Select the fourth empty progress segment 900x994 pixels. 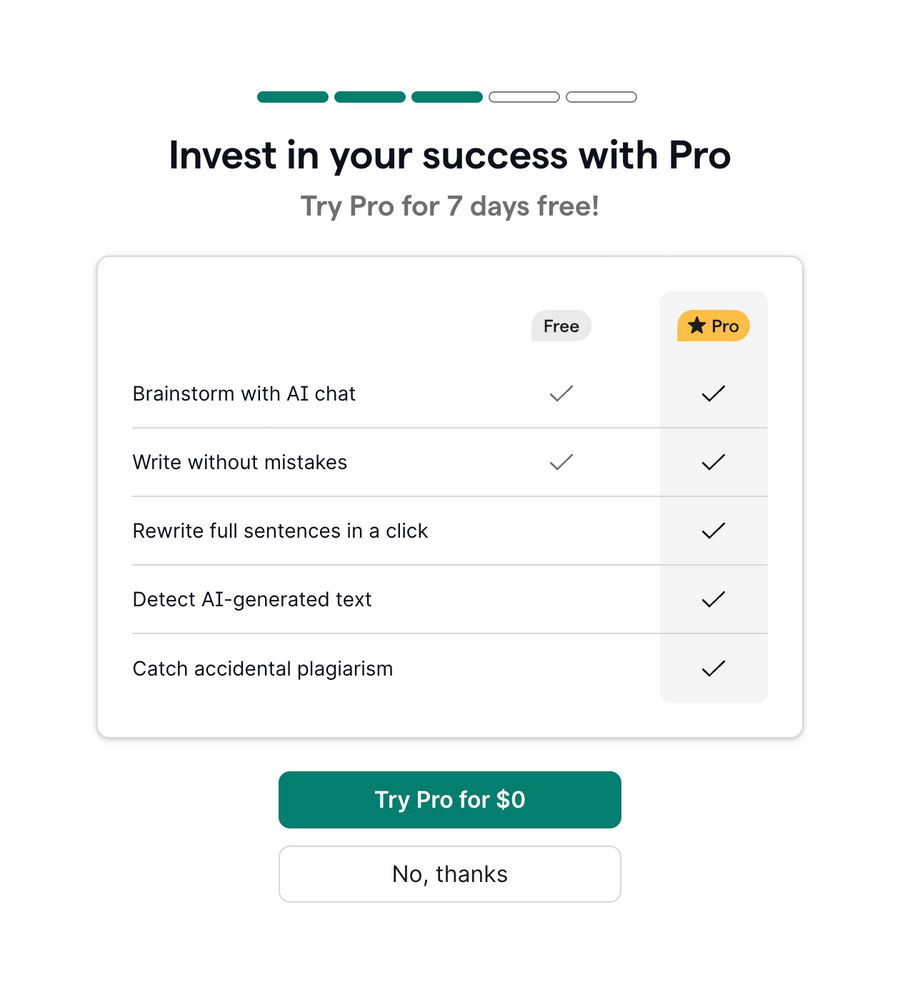524,96
